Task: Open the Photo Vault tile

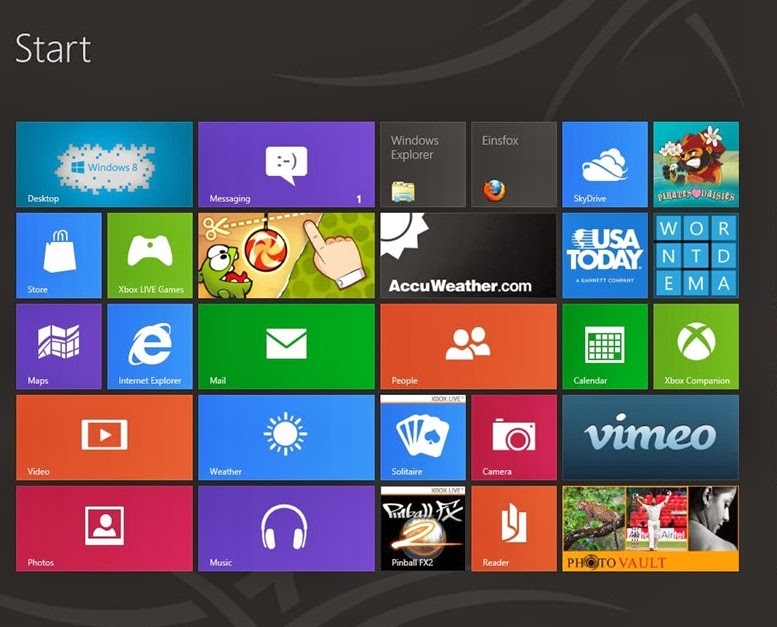Action: coord(651,528)
